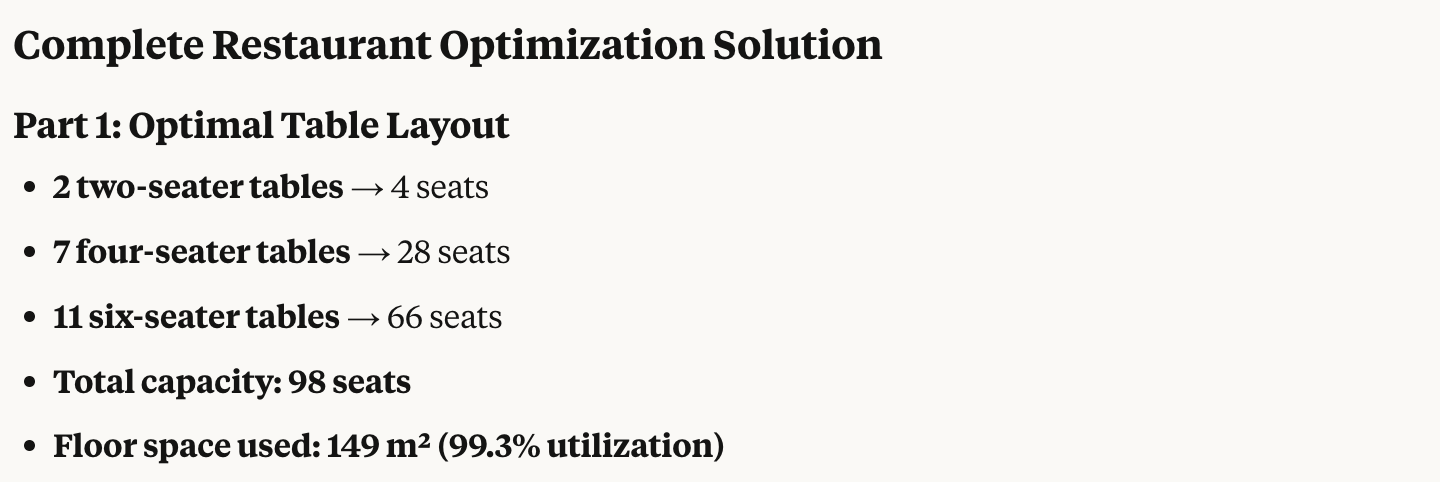The image size is (1440, 482).
Task: Select the bold "11 six-seater tables" text
Action: pyautogui.click(x=196, y=317)
